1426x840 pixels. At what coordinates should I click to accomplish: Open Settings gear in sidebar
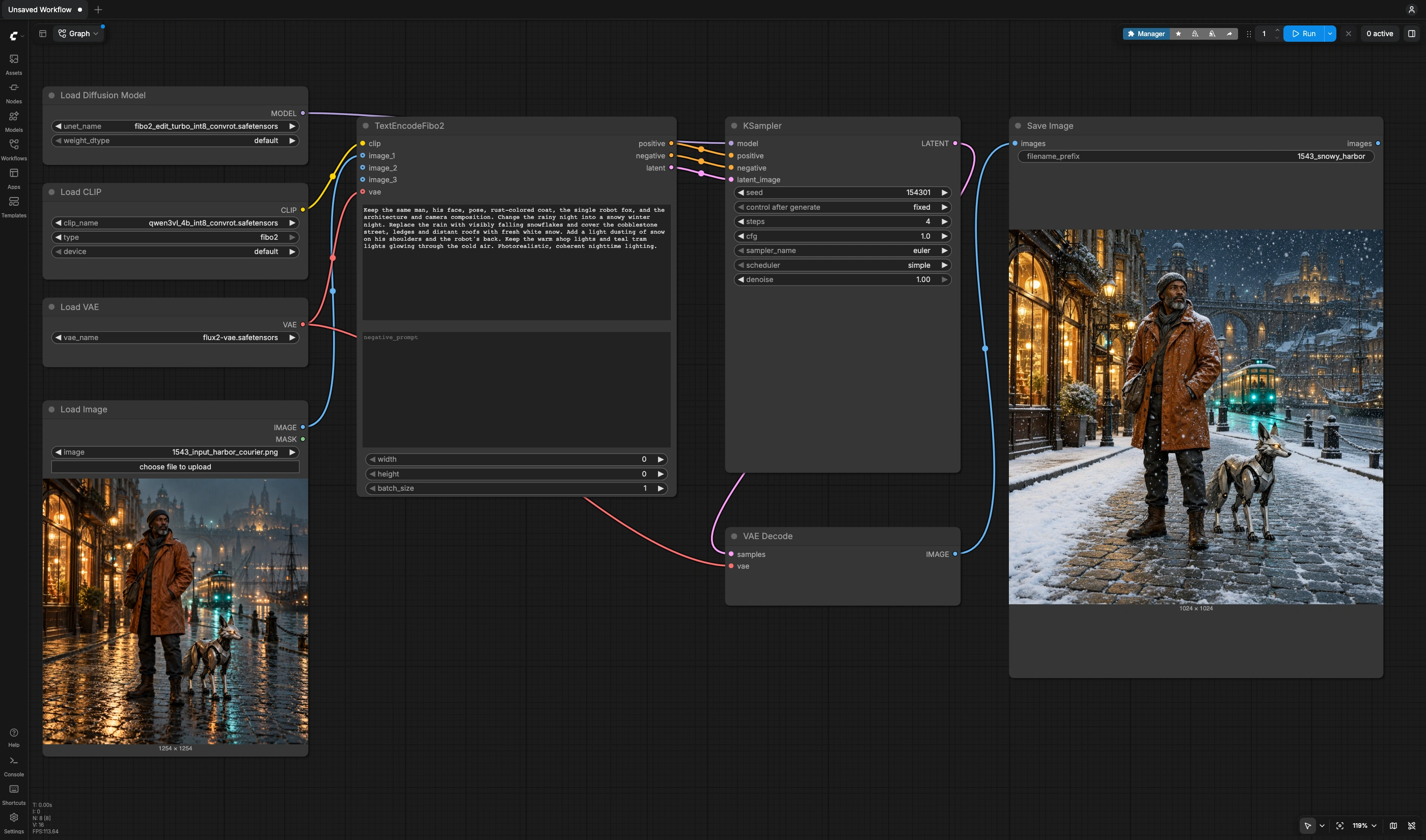[x=14, y=823]
